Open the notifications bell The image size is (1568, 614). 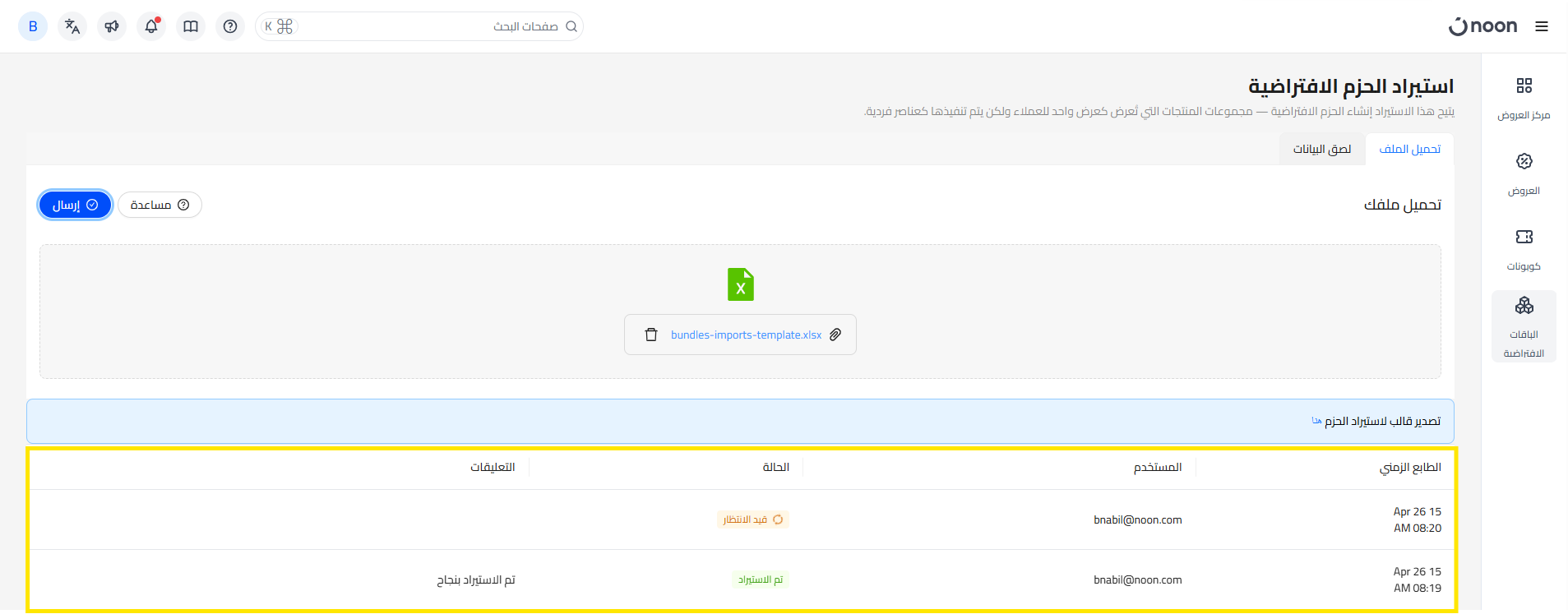point(151,26)
